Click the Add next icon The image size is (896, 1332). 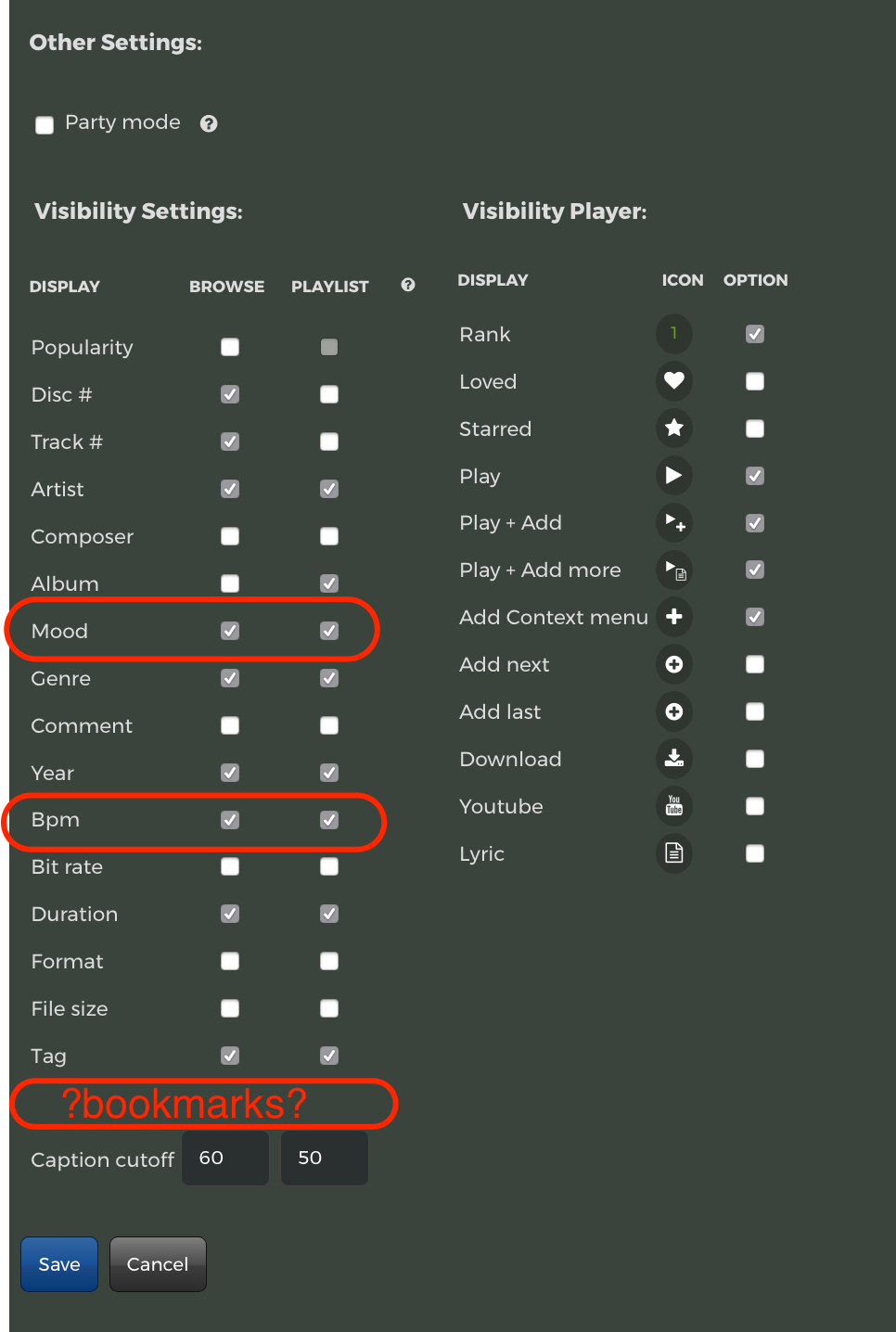[x=674, y=663]
